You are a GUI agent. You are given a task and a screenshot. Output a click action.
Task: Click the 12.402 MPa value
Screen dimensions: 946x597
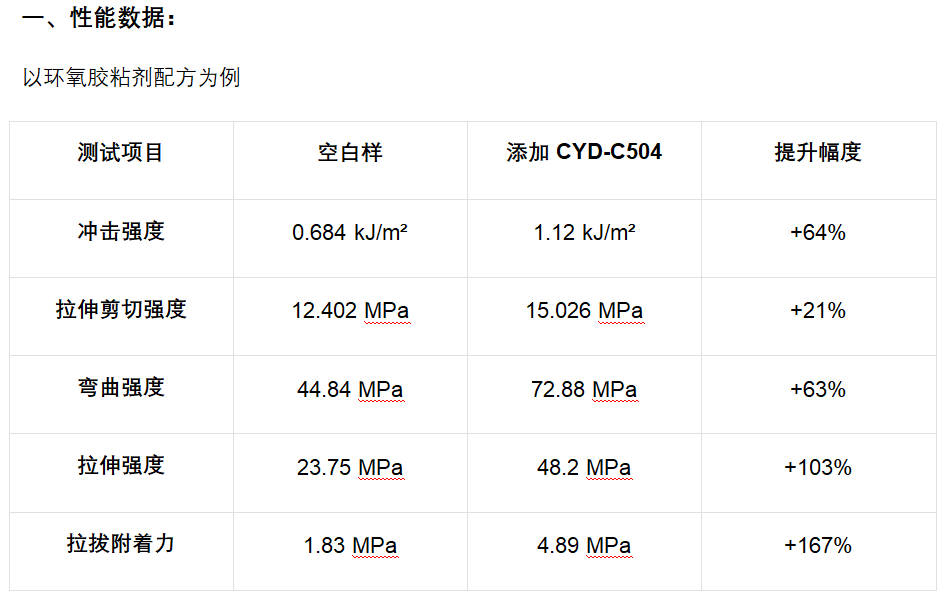[x=350, y=311]
